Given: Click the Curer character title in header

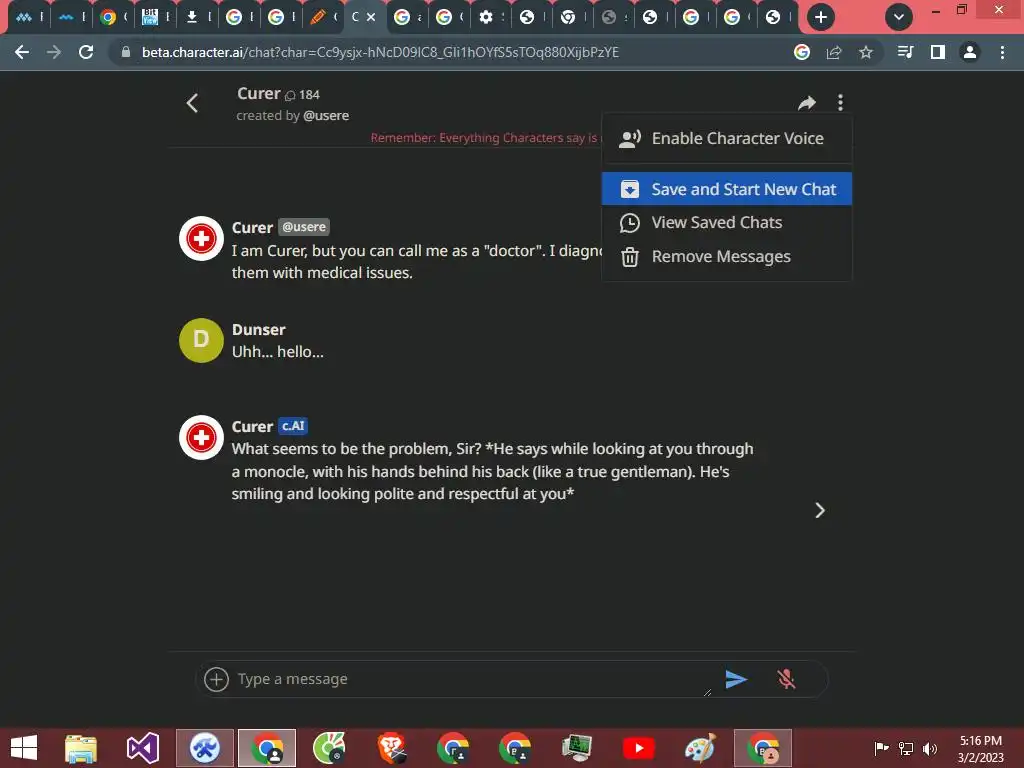Looking at the screenshot, I should (x=259, y=94).
